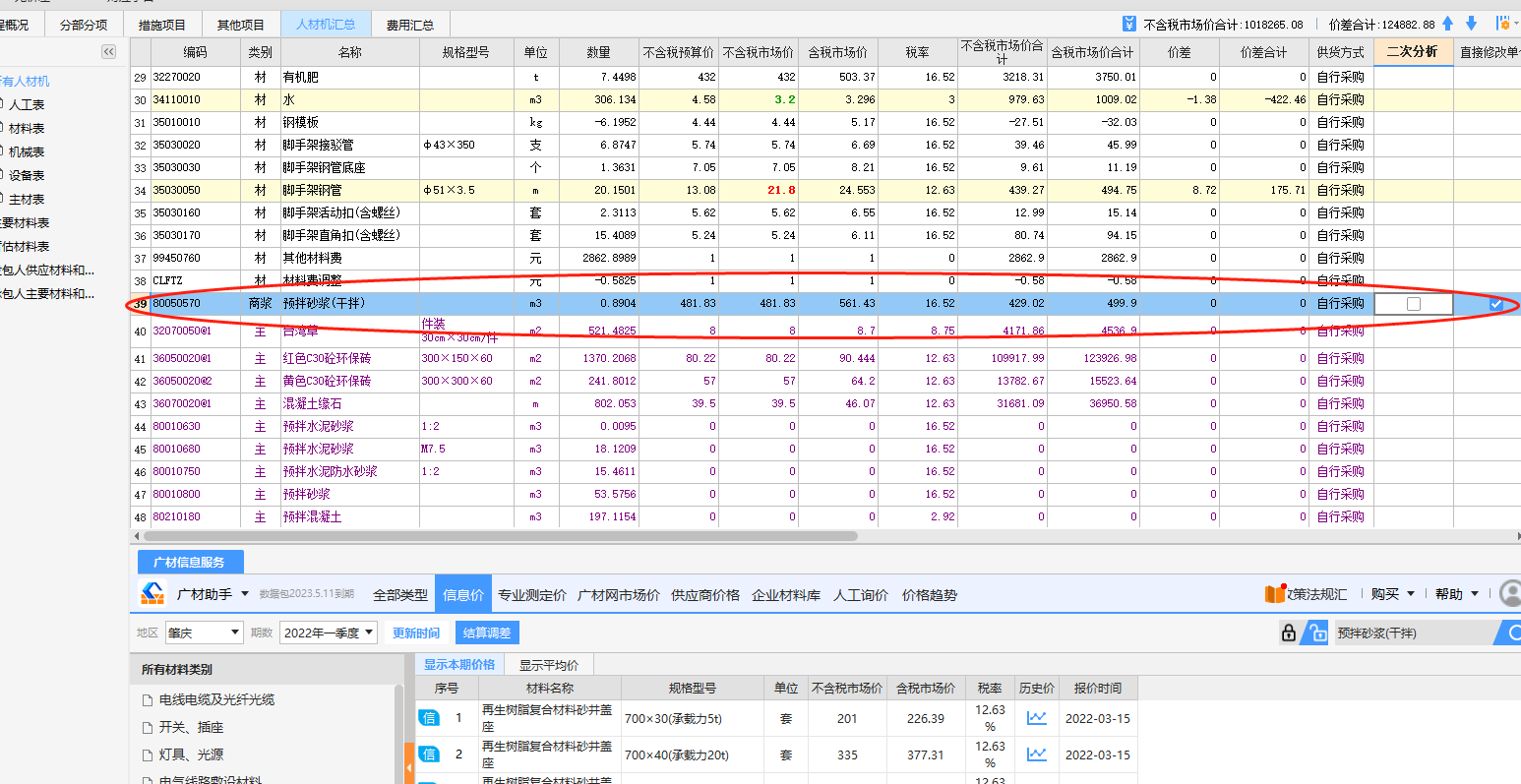Select 显示平均价 tab
Image resolution: width=1521 pixels, height=784 pixels.
[x=549, y=665]
